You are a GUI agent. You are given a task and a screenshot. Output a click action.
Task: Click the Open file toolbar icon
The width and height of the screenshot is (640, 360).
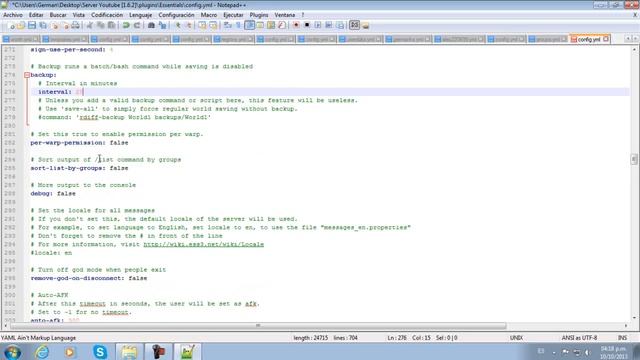(x=21, y=25)
